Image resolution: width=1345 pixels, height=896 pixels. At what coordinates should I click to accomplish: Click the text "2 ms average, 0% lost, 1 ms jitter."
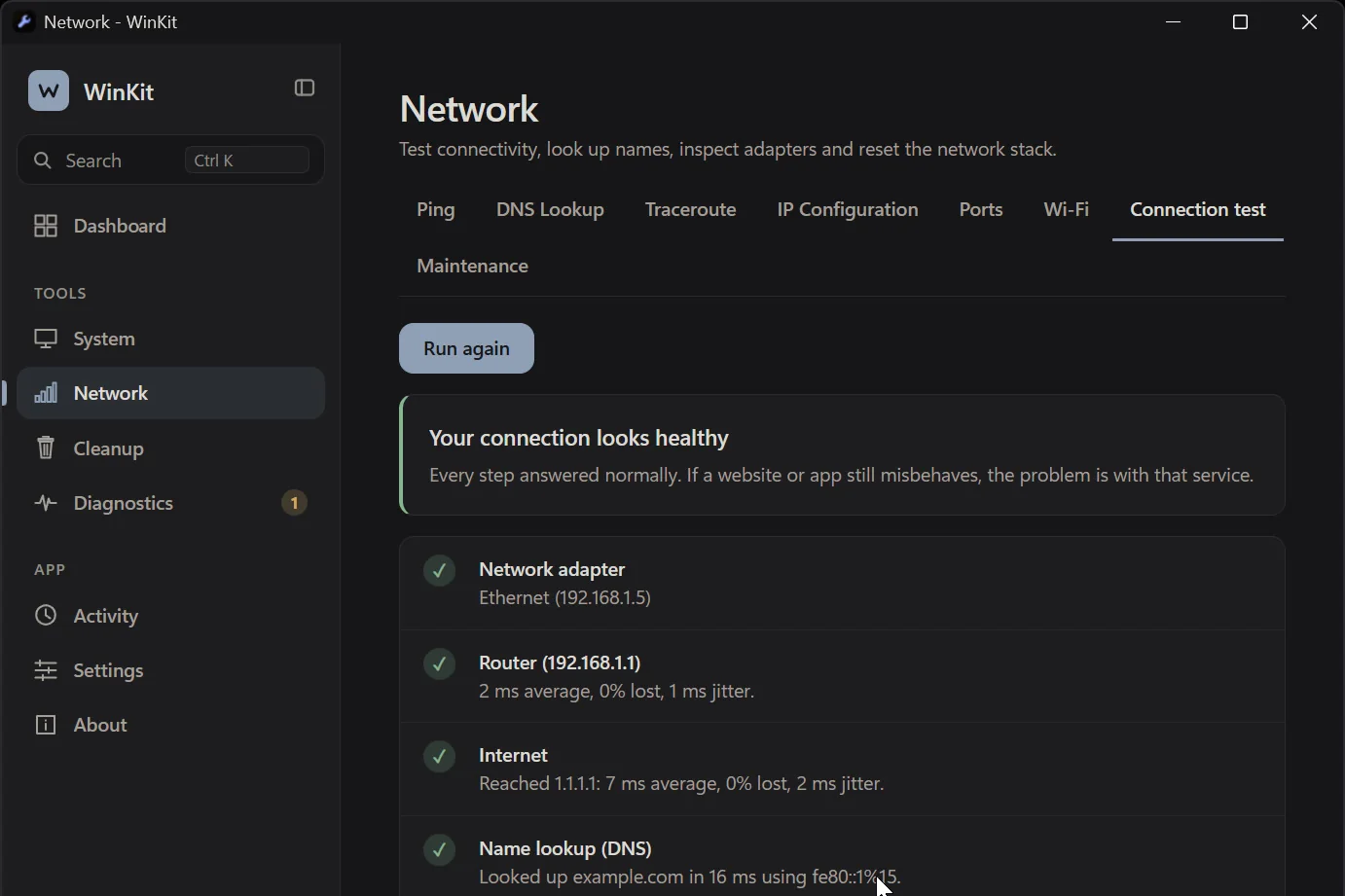click(617, 692)
